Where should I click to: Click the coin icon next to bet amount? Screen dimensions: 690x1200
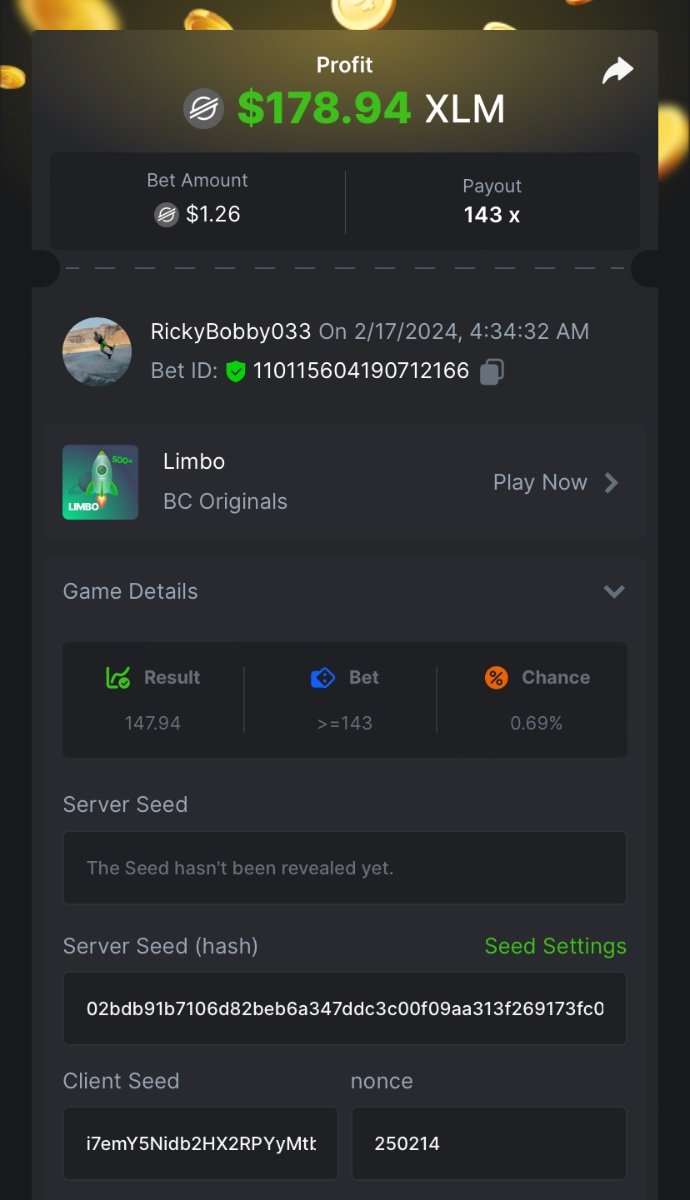(x=166, y=214)
